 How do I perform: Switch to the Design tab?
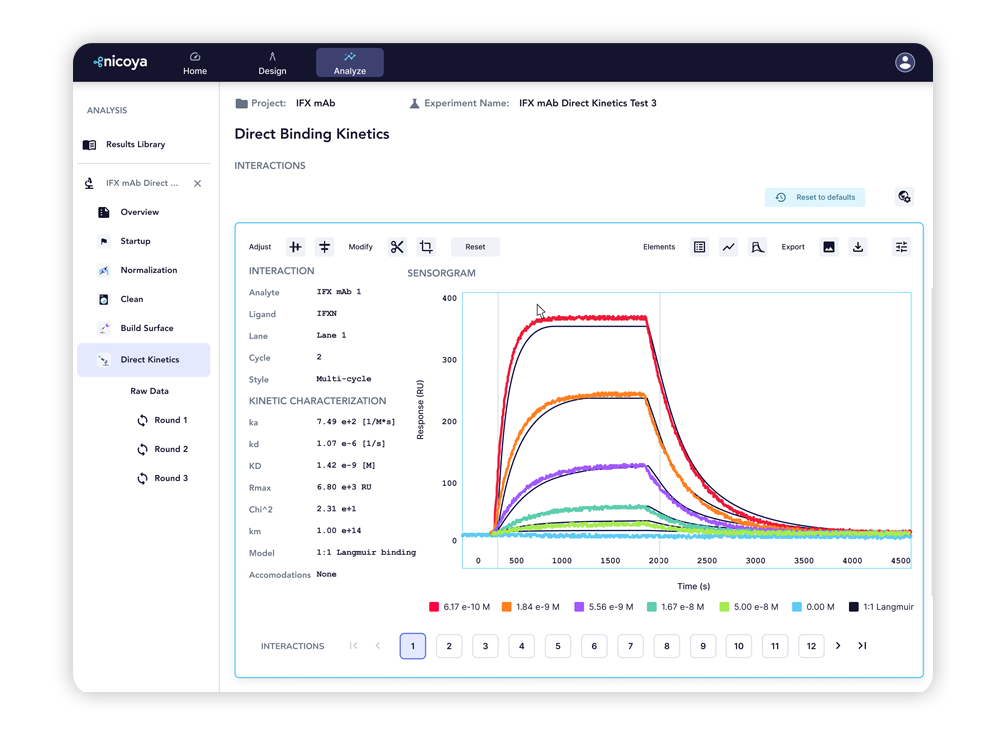click(272, 63)
